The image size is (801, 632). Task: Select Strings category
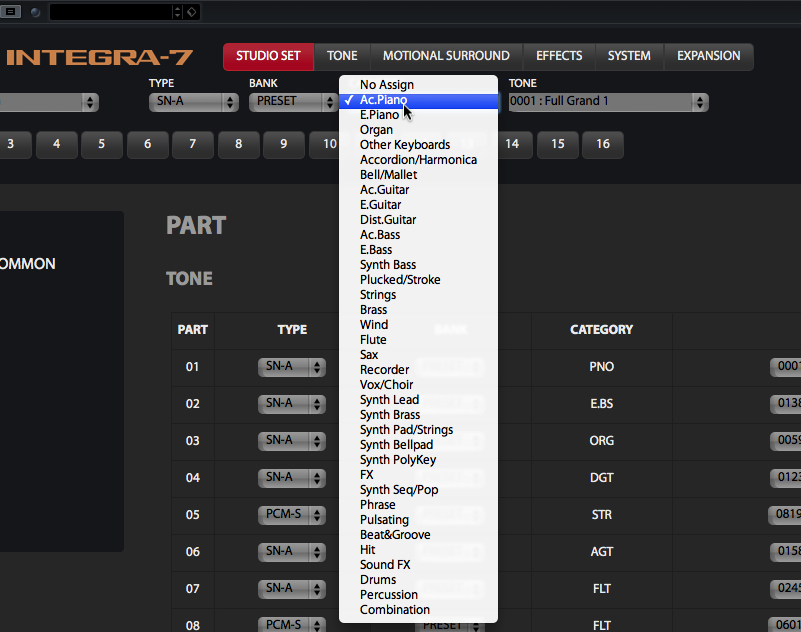(418, 295)
